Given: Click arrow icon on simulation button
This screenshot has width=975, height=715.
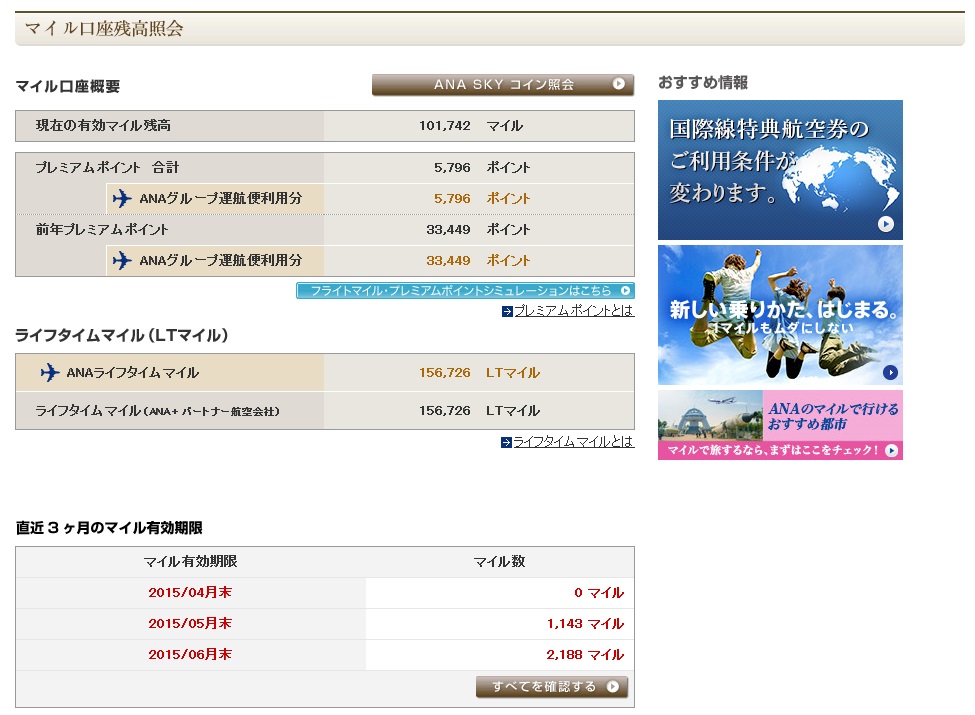Looking at the screenshot, I should click(x=625, y=290).
